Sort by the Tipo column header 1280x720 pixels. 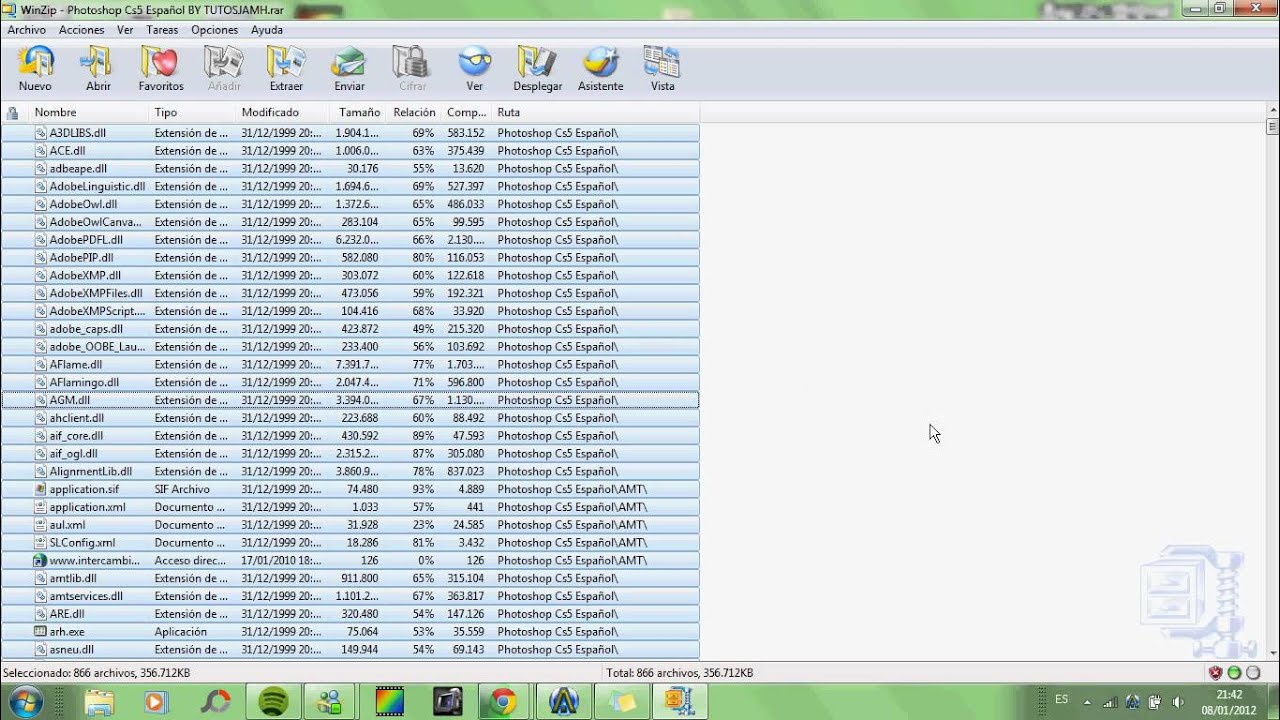click(x=192, y=113)
